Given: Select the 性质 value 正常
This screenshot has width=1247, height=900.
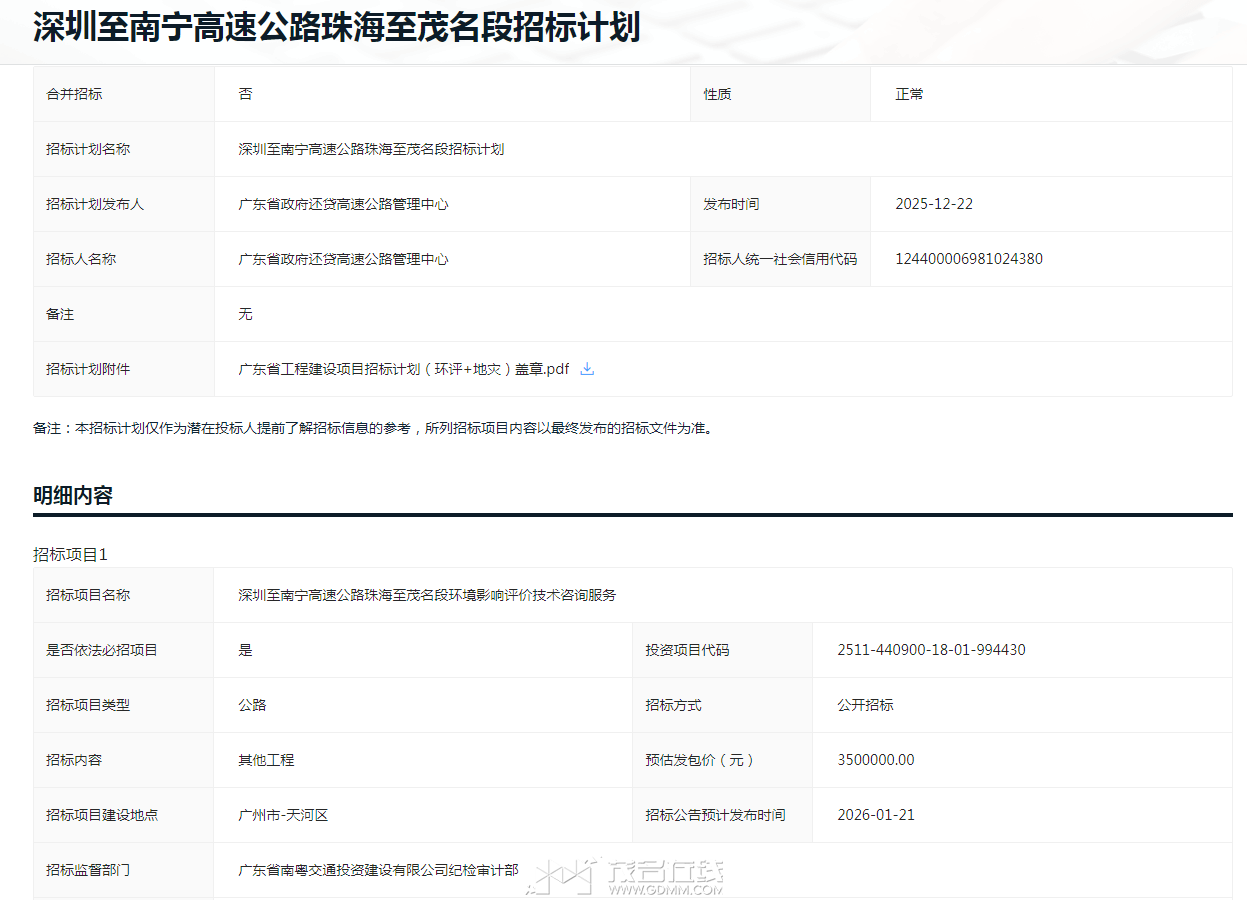Looking at the screenshot, I should click(x=909, y=94).
